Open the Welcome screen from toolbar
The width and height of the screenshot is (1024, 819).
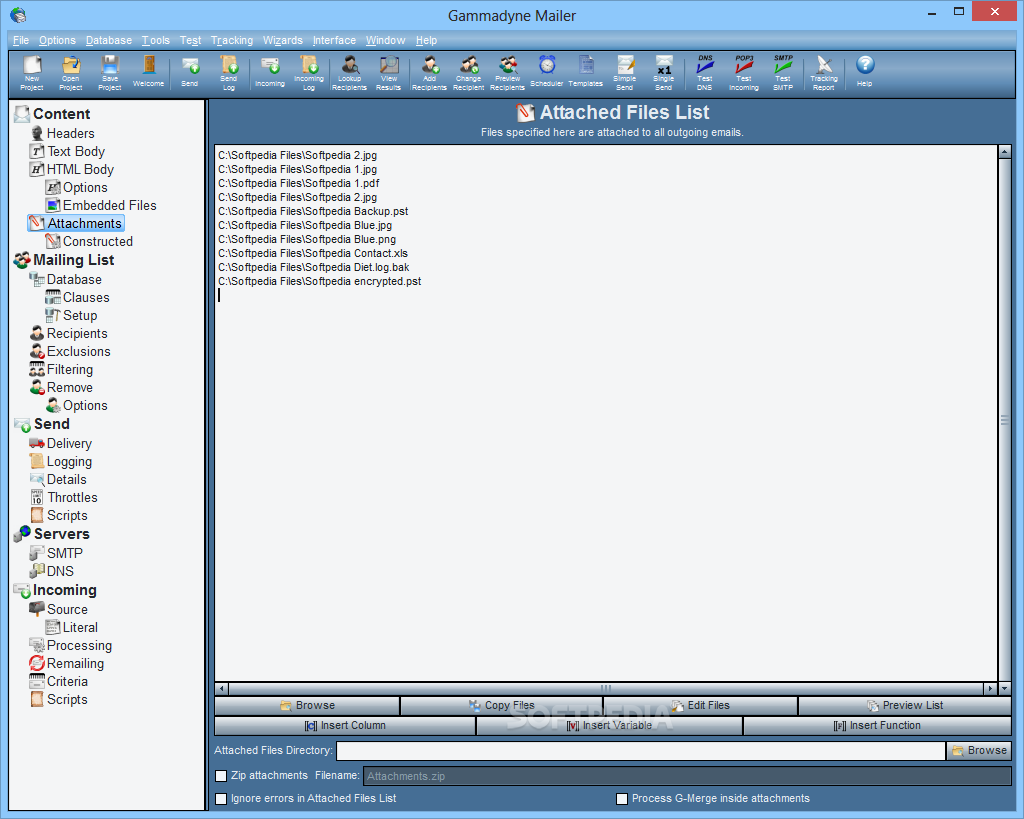pos(149,72)
